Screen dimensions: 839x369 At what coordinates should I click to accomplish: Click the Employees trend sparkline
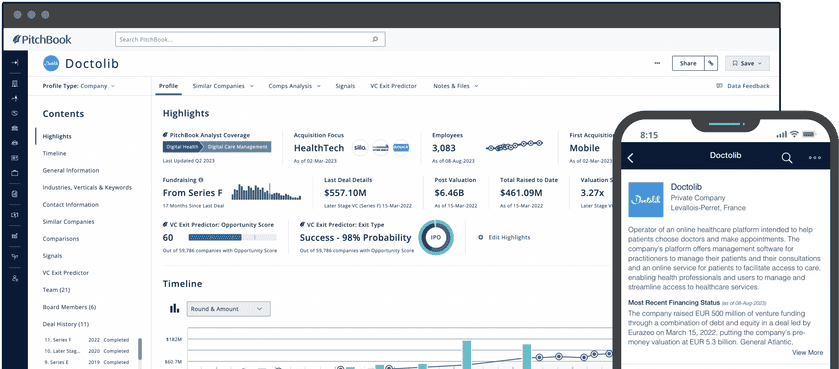[x=515, y=145]
